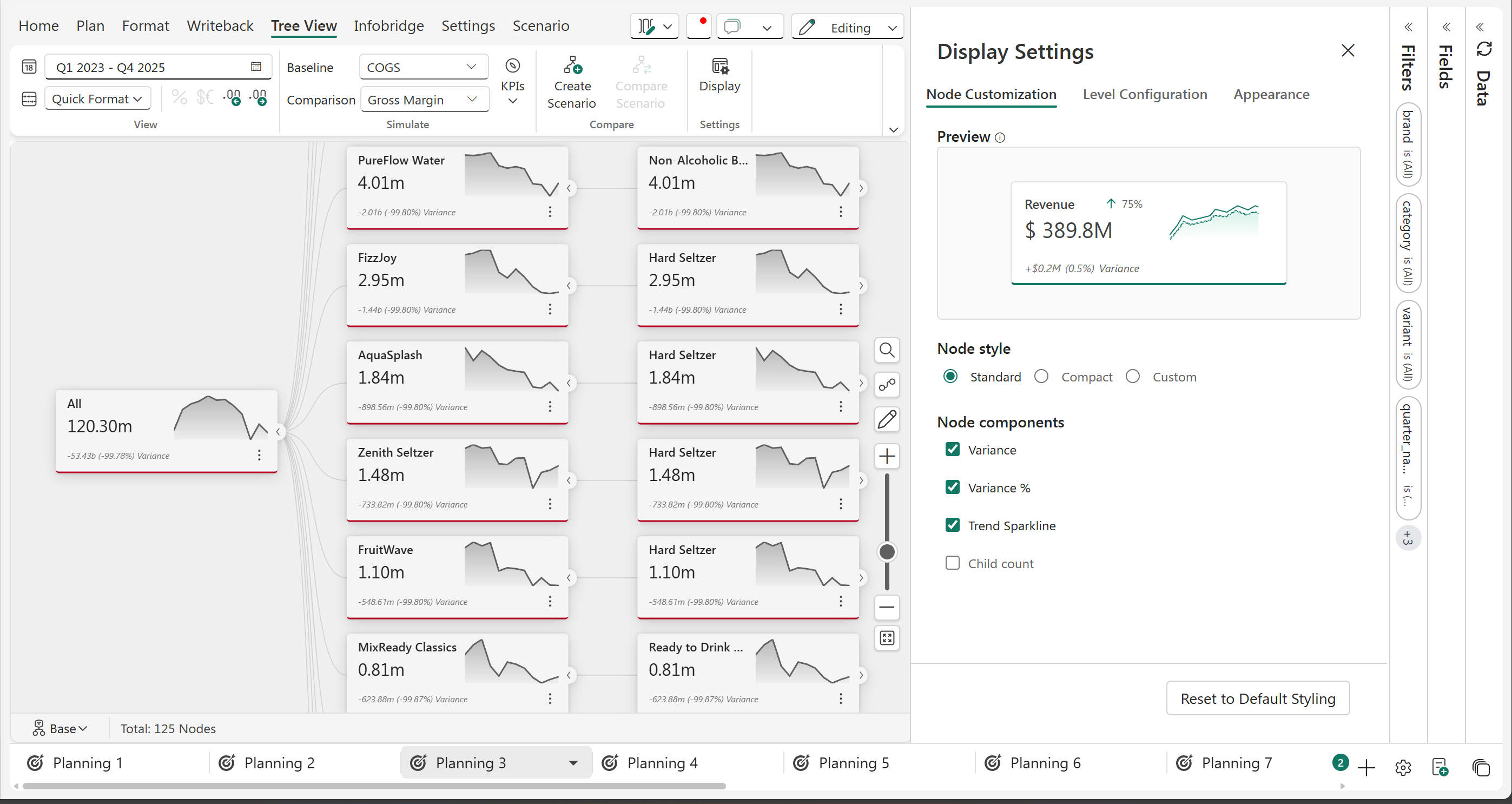Click the fit-to-screen icon

click(886, 638)
